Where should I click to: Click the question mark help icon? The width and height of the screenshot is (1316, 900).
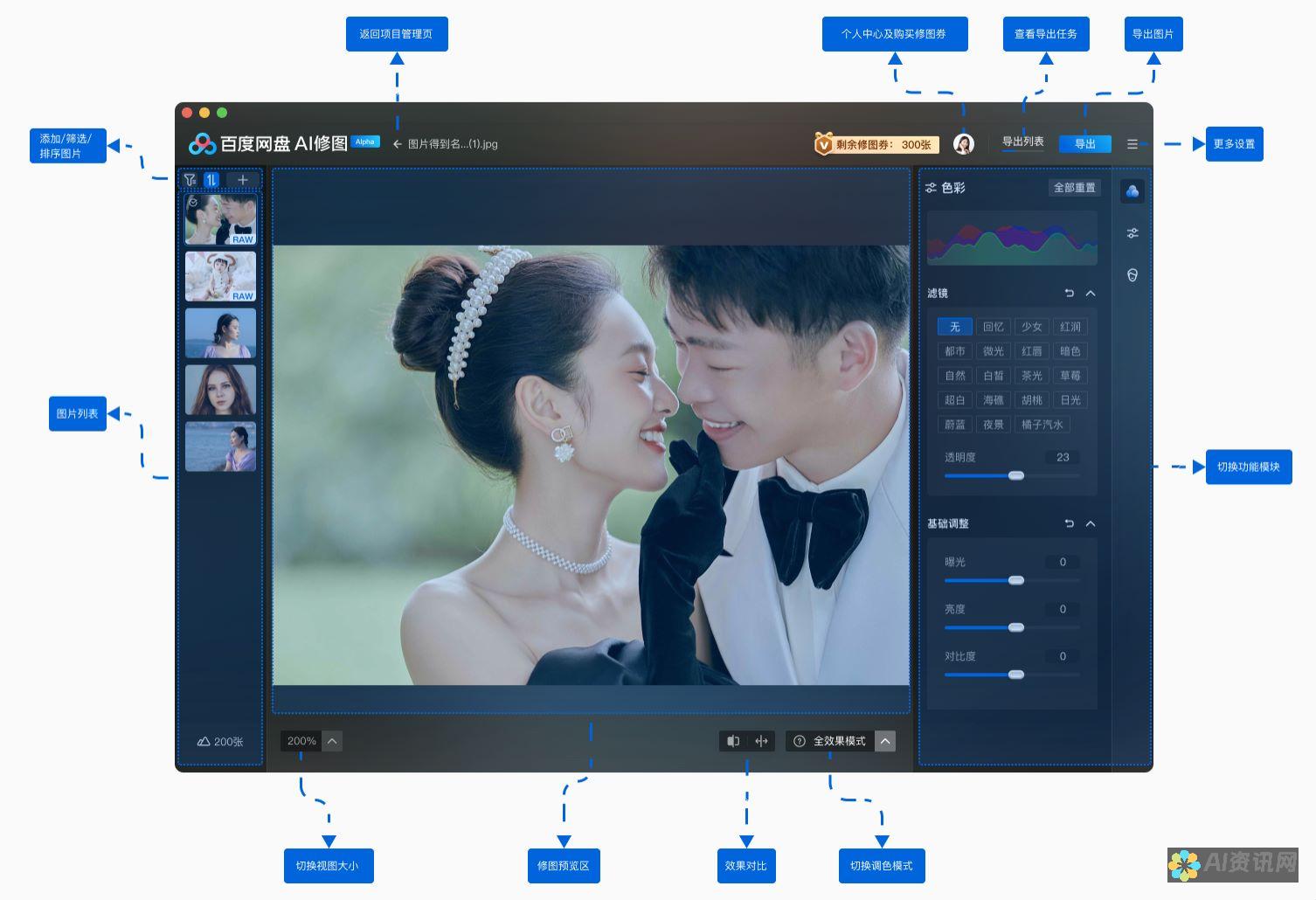(x=799, y=741)
